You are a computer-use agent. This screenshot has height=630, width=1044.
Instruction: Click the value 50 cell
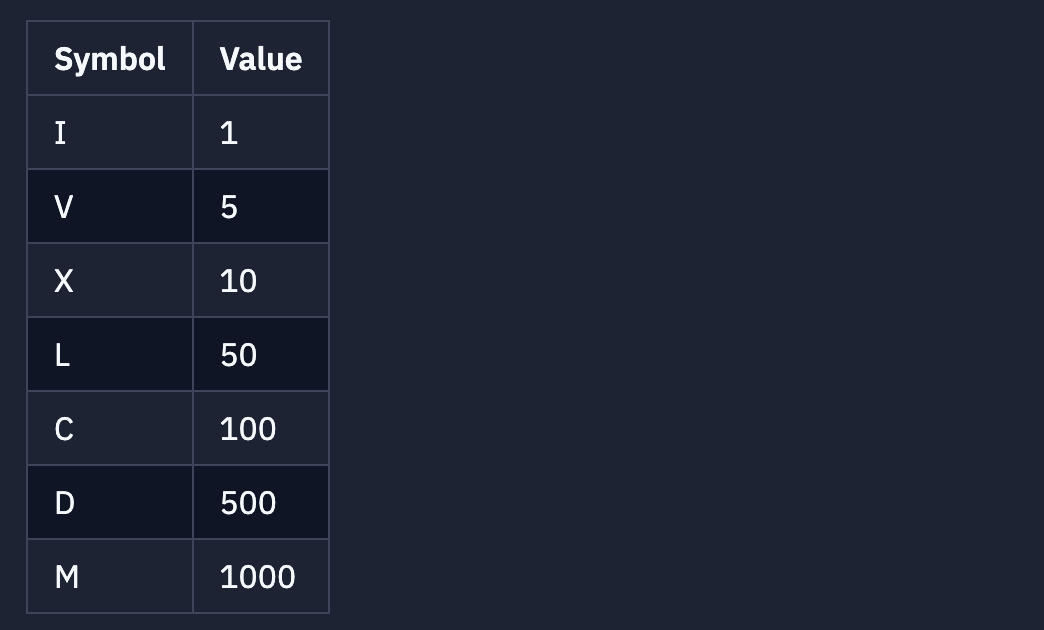[261, 354]
